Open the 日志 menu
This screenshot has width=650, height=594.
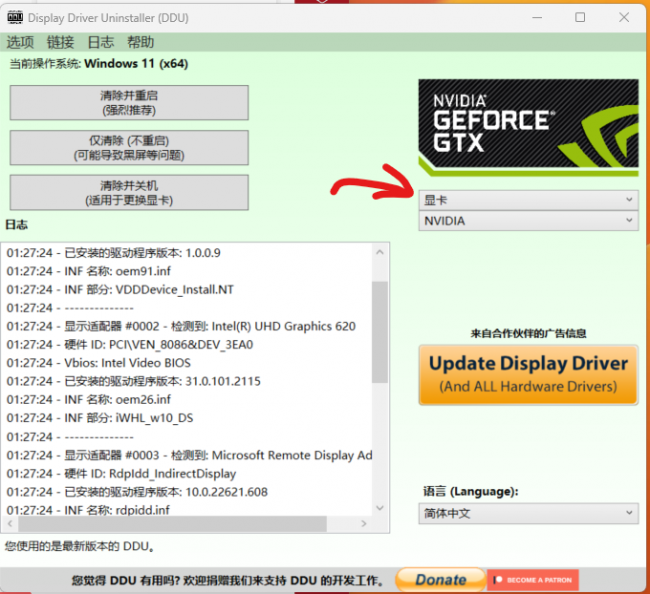101,42
